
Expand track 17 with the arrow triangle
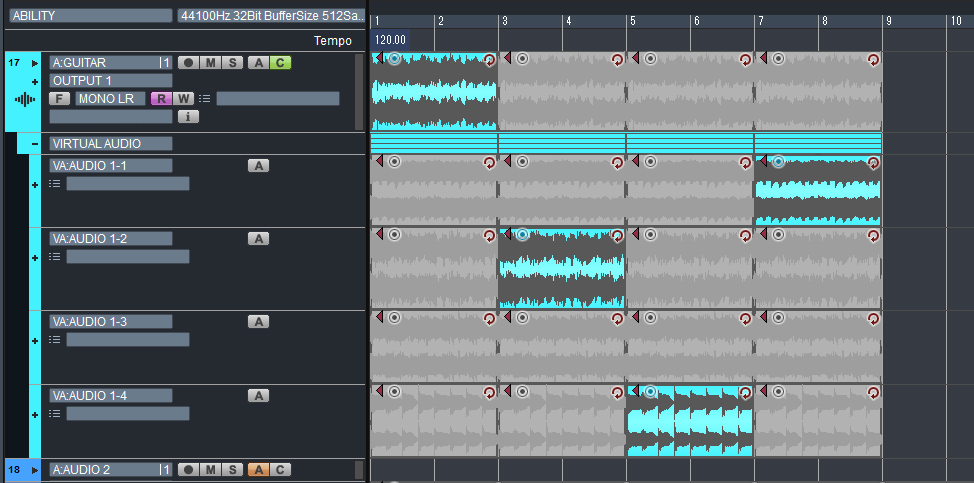click(x=35, y=63)
